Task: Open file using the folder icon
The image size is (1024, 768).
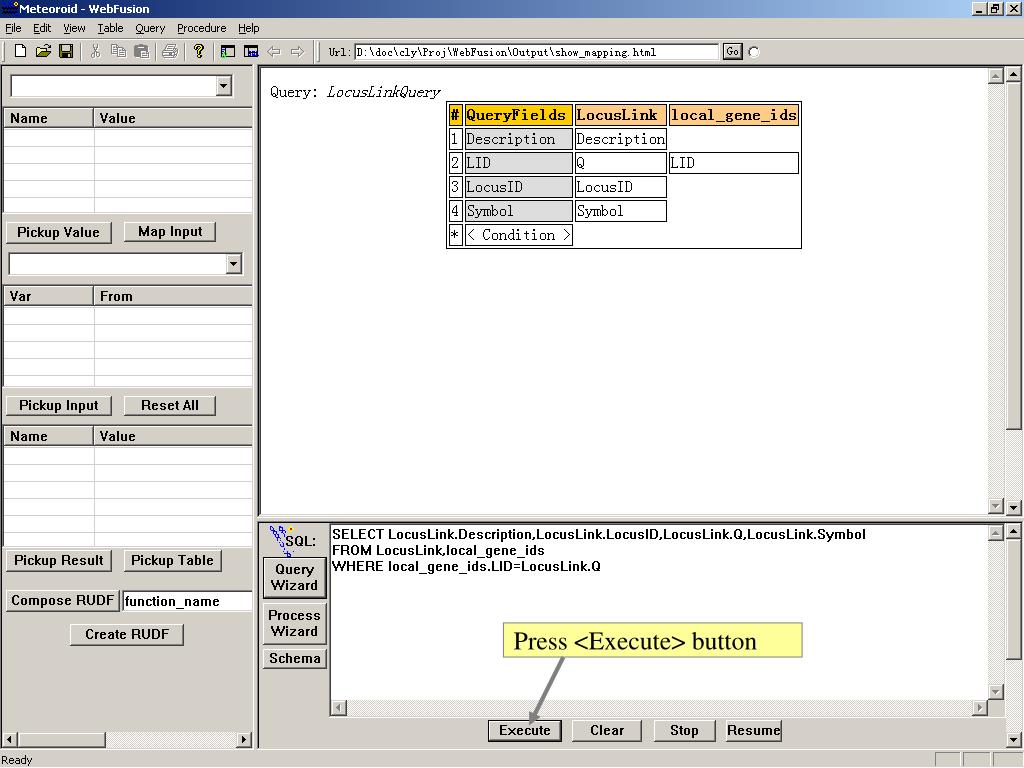Action: pos(43,51)
